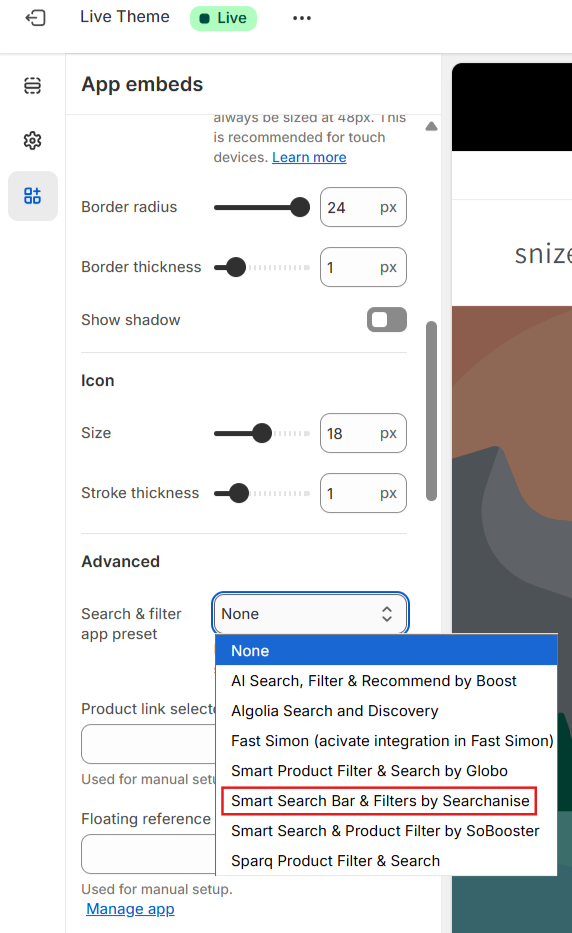This screenshot has height=933, width=572.
Task: Click the Live status badge
Action: [x=223, y=18]
